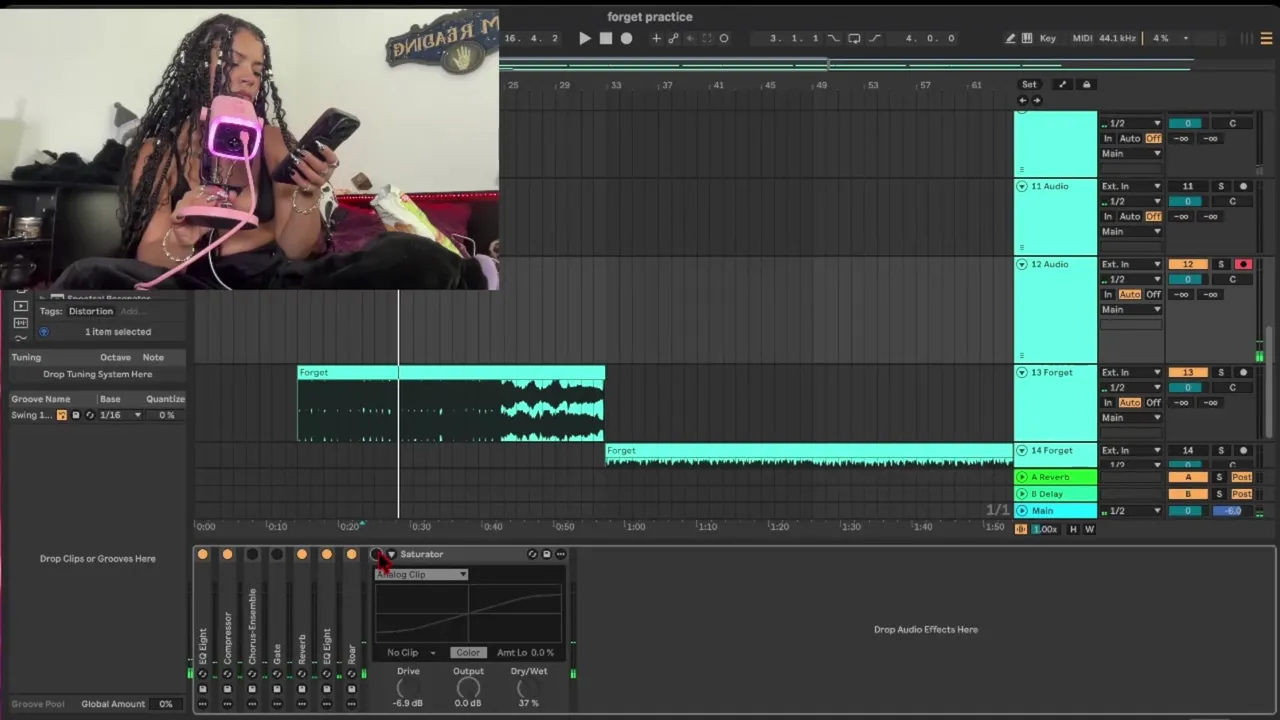
Task: Solo the A Reverb return track
Action: click(x=1220, y=477)
